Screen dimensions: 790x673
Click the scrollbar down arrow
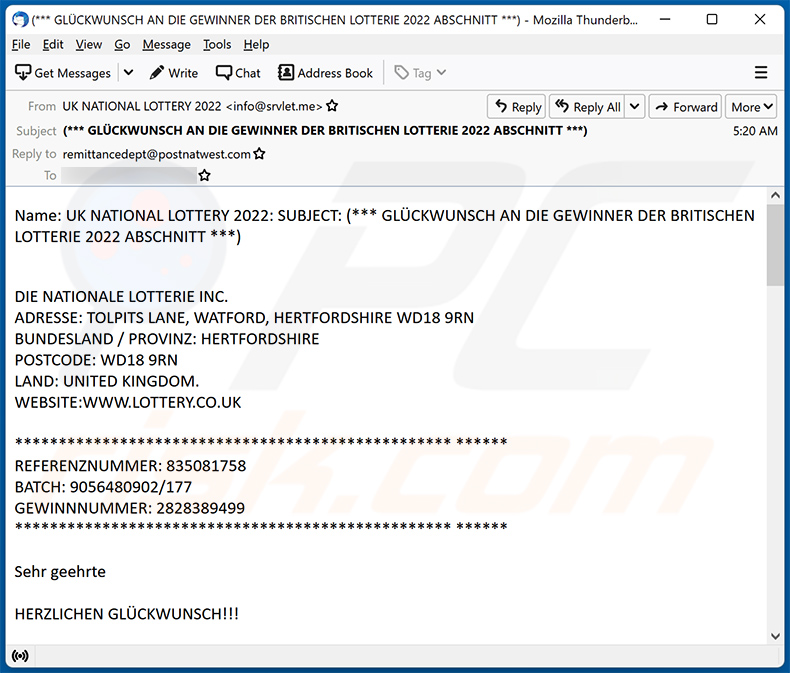[775, 636]
